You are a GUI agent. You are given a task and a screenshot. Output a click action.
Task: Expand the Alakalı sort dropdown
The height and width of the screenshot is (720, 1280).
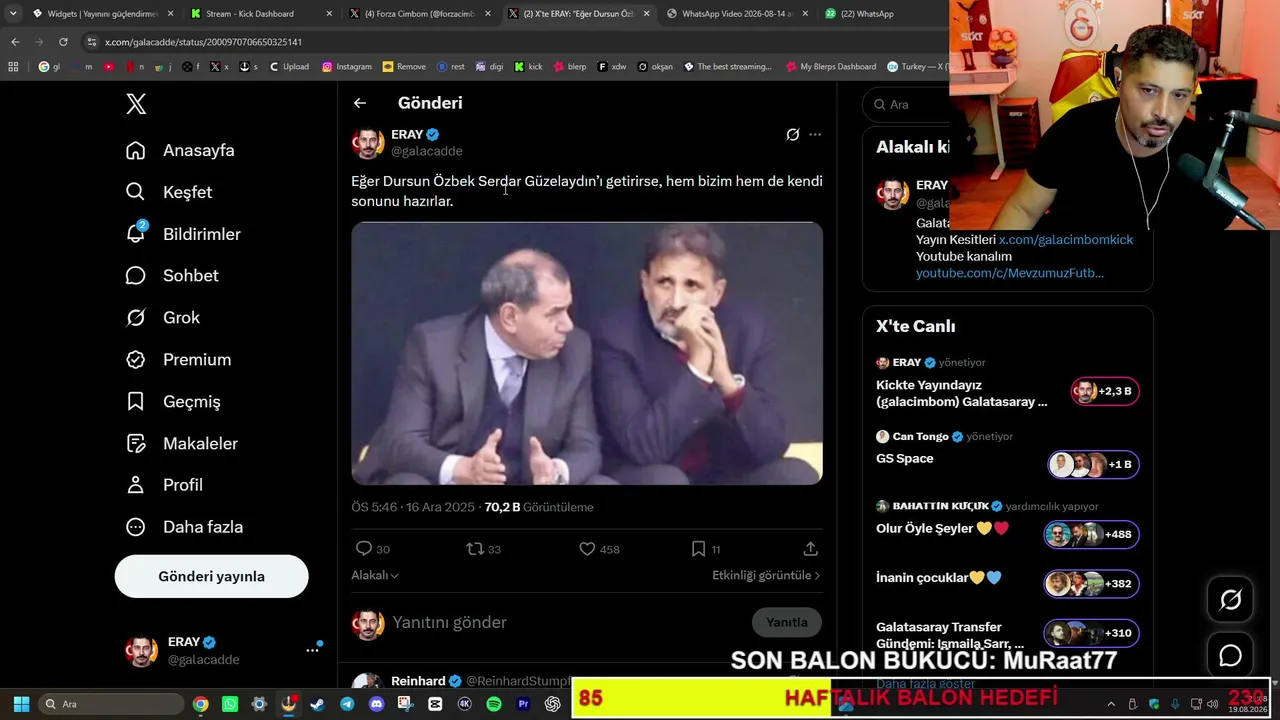tap(375, 575)
